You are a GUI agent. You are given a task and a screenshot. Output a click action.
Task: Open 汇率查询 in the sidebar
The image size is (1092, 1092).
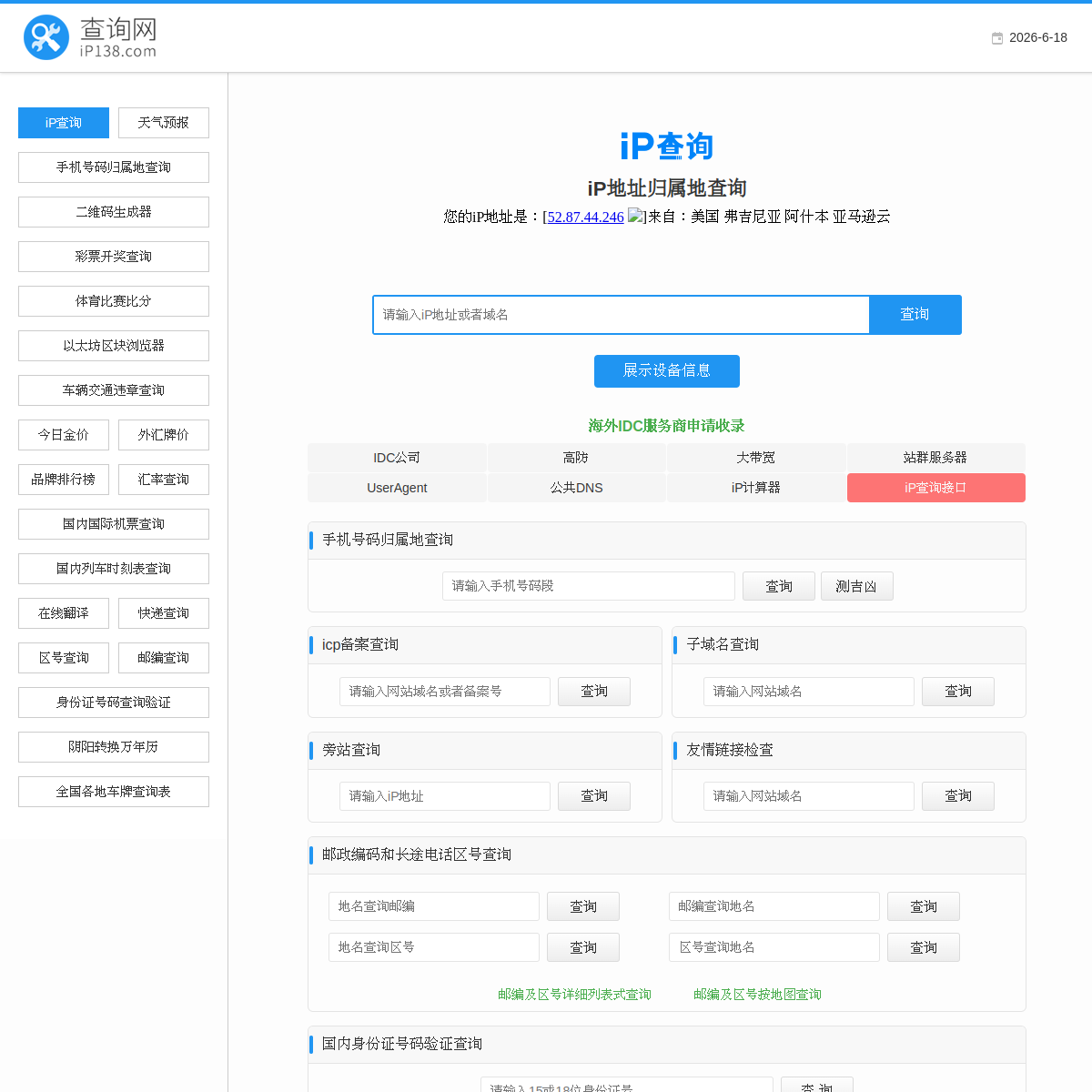pos(164,480)
